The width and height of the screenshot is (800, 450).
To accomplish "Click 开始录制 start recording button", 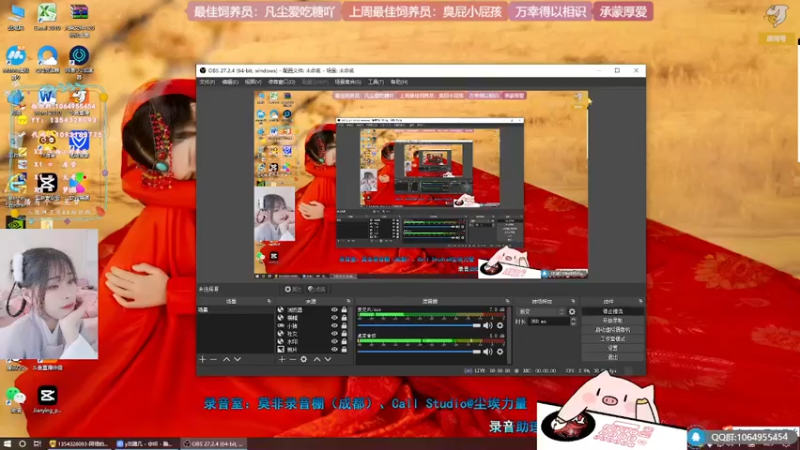I will click(612, 320).
